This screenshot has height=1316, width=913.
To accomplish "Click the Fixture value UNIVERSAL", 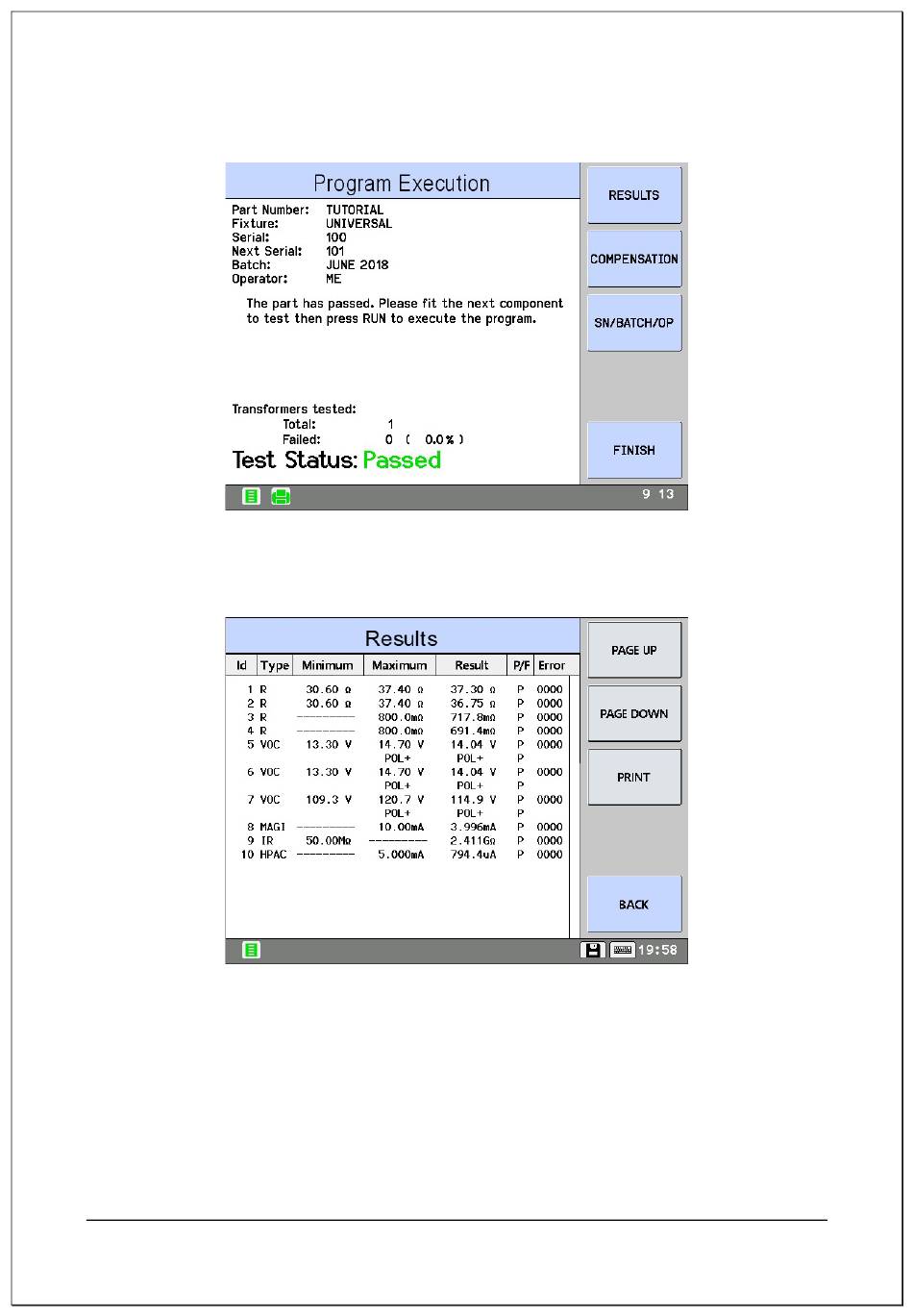I will pyautogui.click(x=358, y=224).
